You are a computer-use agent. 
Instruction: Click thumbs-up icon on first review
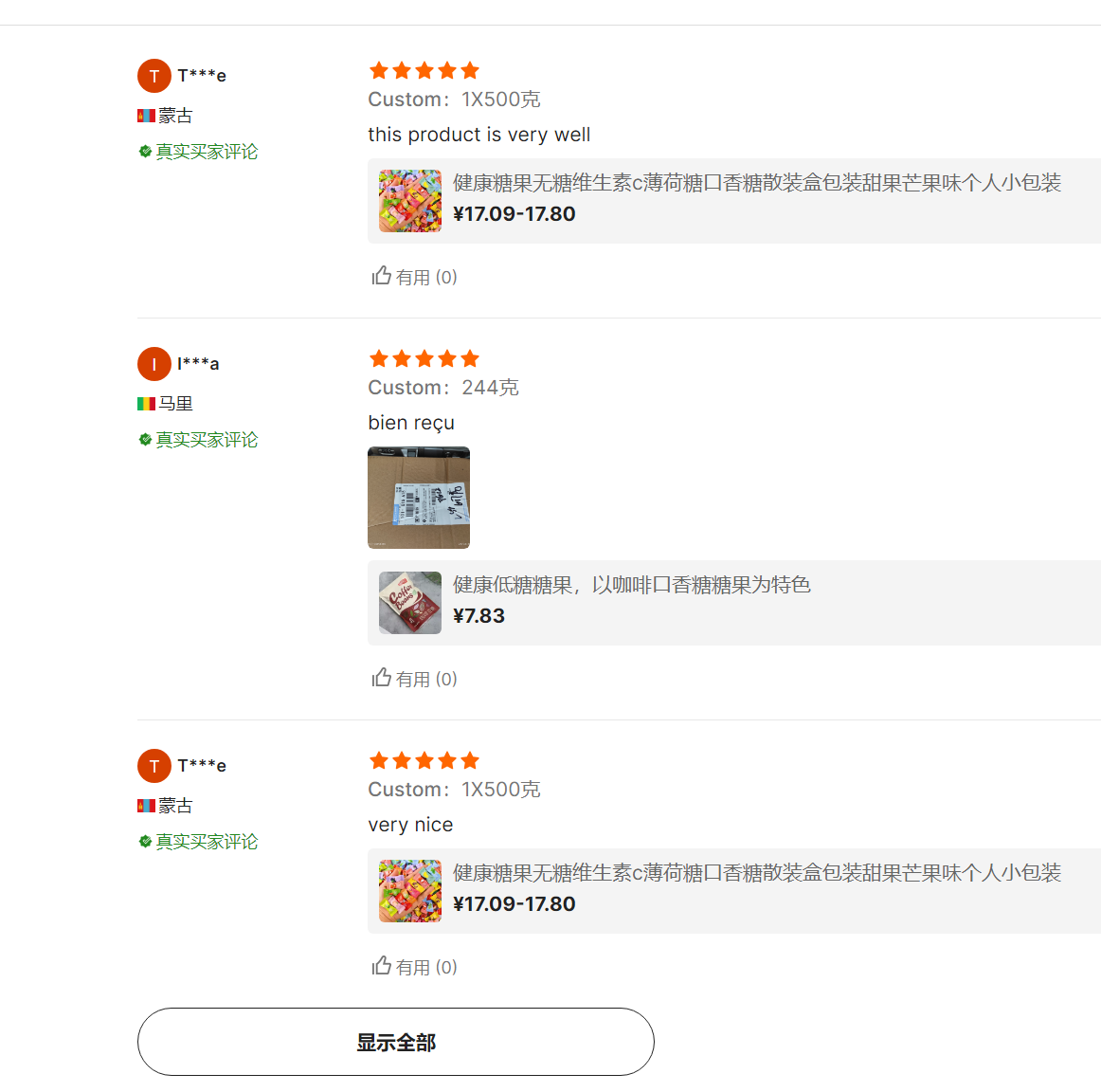(x=382, y=276)
